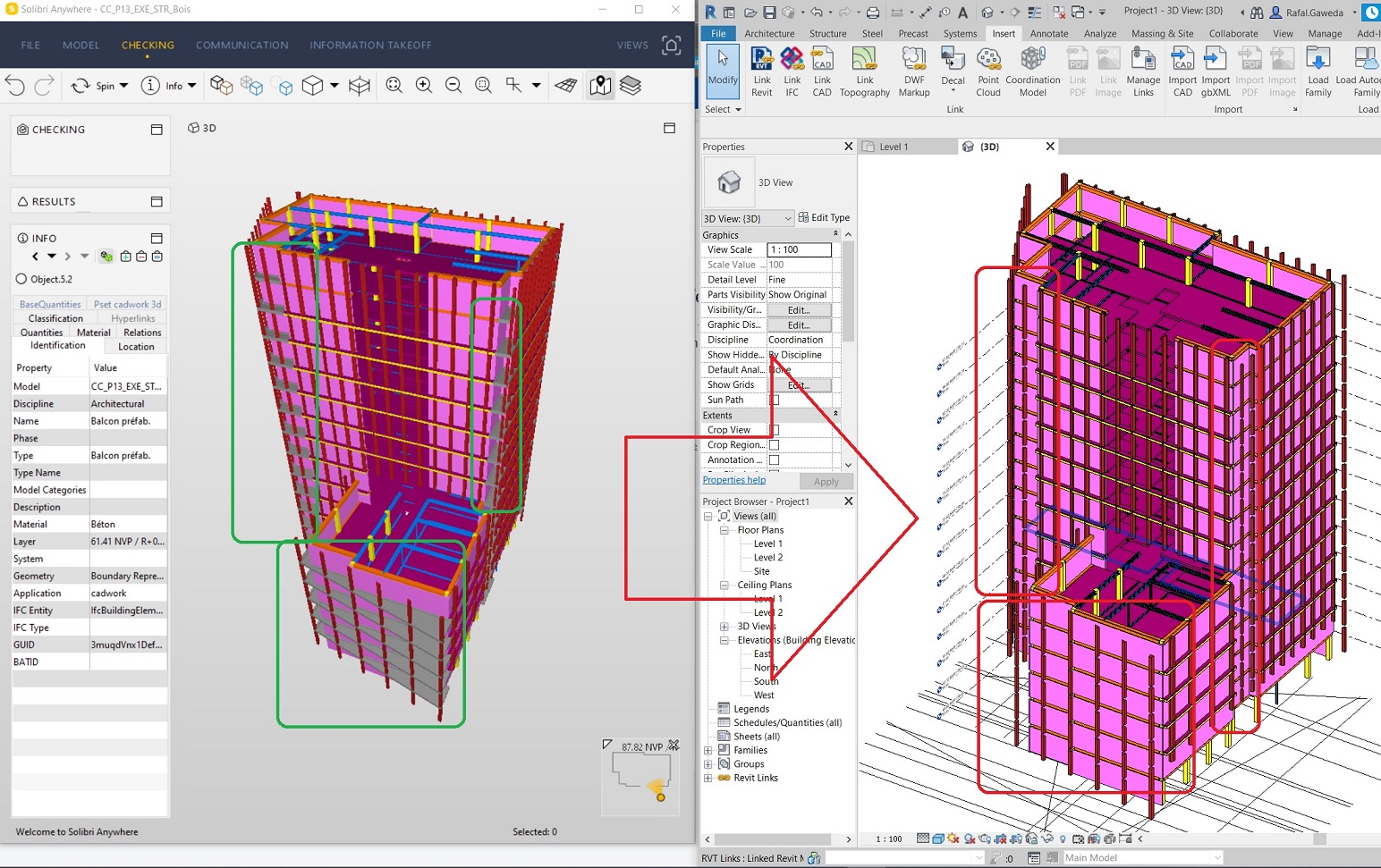This screenshot has width=1381, height=868.
Task: Expand the Families tree node
Action: point(708,750)
